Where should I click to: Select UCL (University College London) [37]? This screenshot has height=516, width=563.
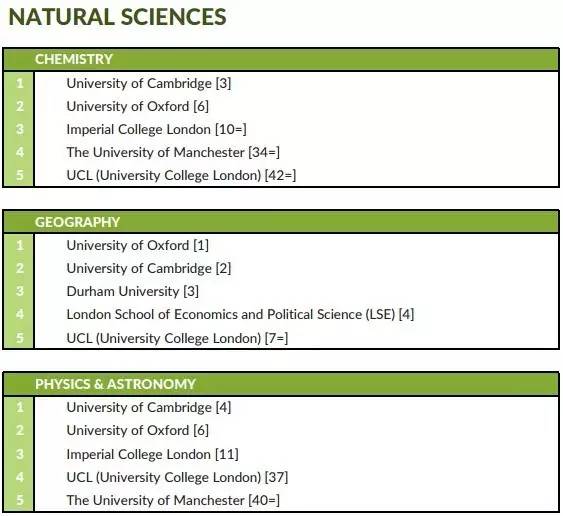[177, 477]
